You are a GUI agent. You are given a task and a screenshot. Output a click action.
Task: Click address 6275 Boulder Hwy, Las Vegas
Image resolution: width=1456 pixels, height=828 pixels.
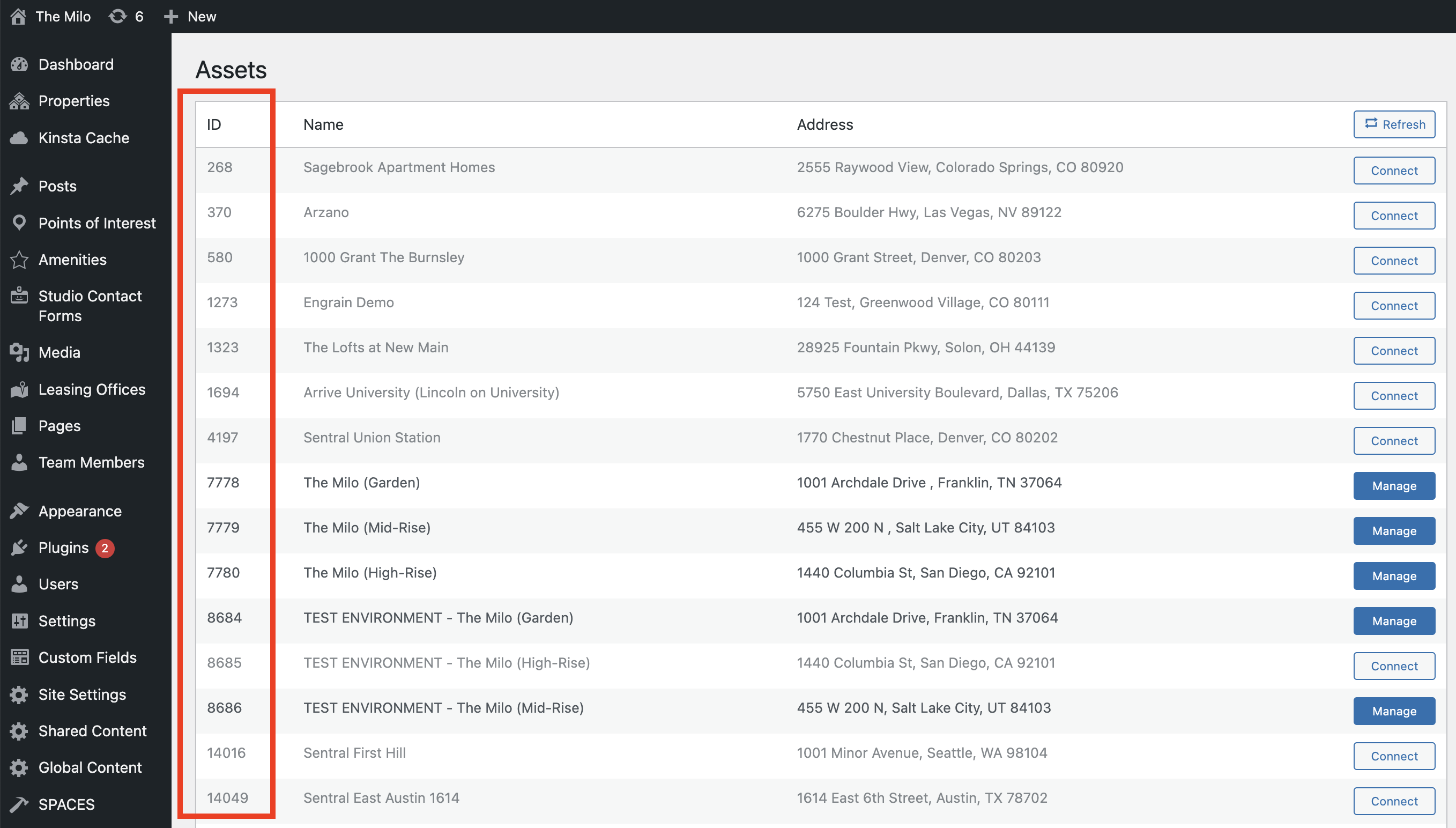[928, 212]
